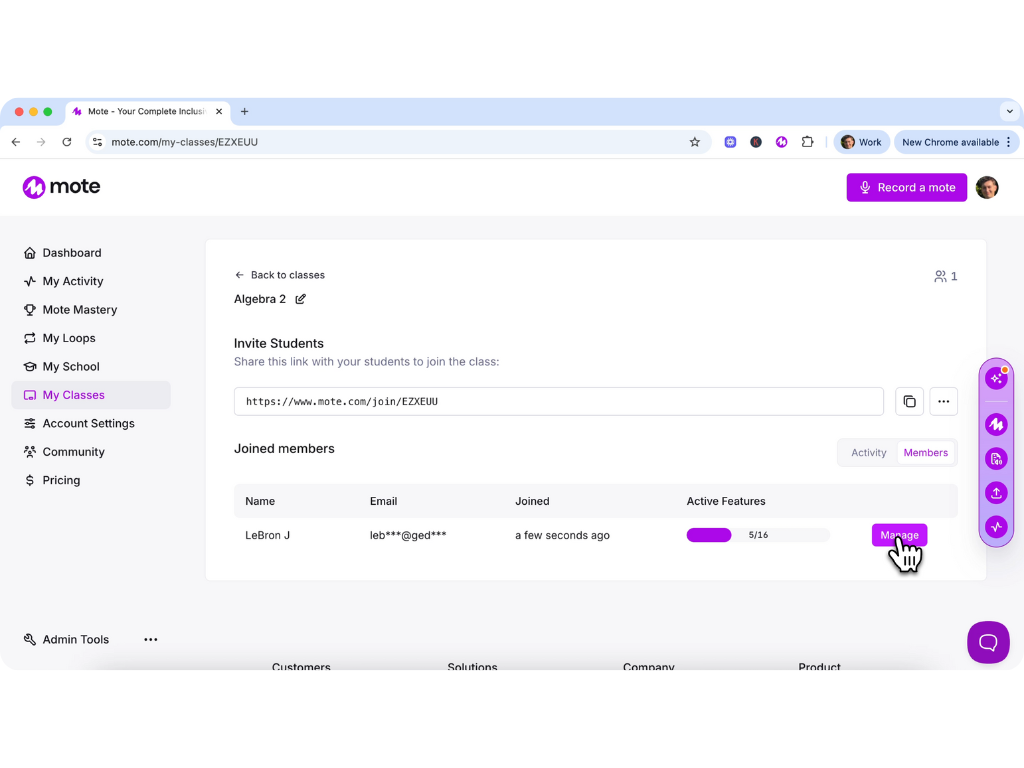The height and width of the screenshot is (768, 1024).
Task: Edit the Algebra 2 class name
Action: pyautogui.click(x=300, y=299)
